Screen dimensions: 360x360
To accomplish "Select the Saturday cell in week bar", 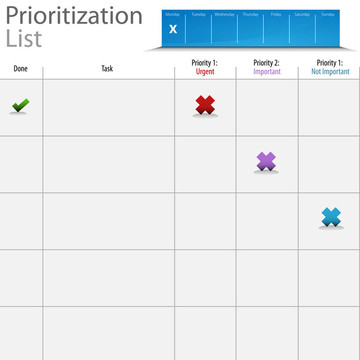I will point(302,28).
